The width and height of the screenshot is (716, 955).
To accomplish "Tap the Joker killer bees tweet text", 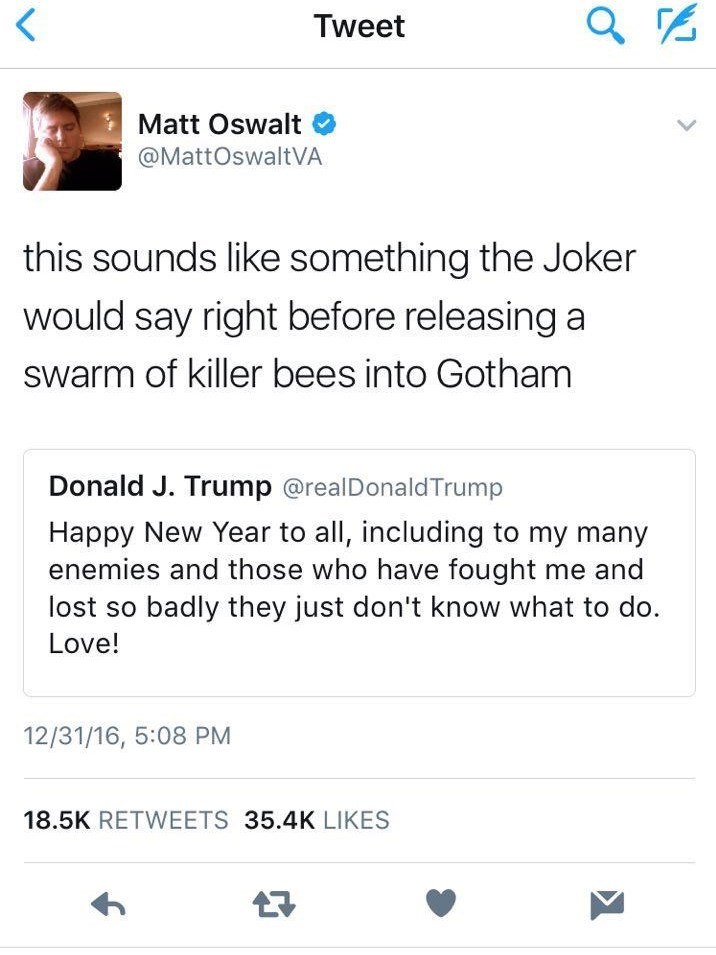I will pyautogui.click(x=329, y=316).
